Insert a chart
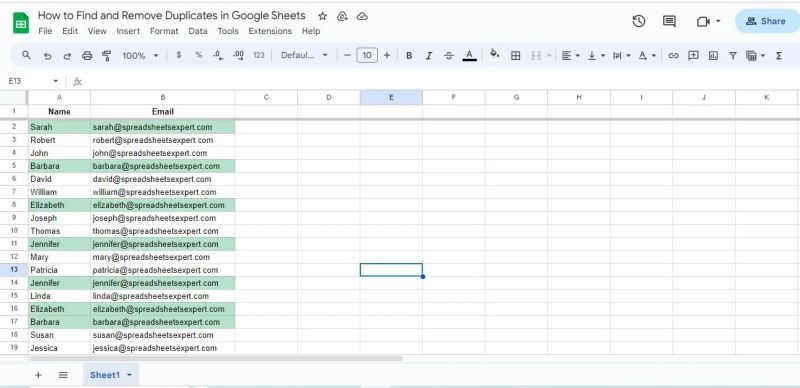The width and height of the screenshot is (800, 388). coord(713,56)
